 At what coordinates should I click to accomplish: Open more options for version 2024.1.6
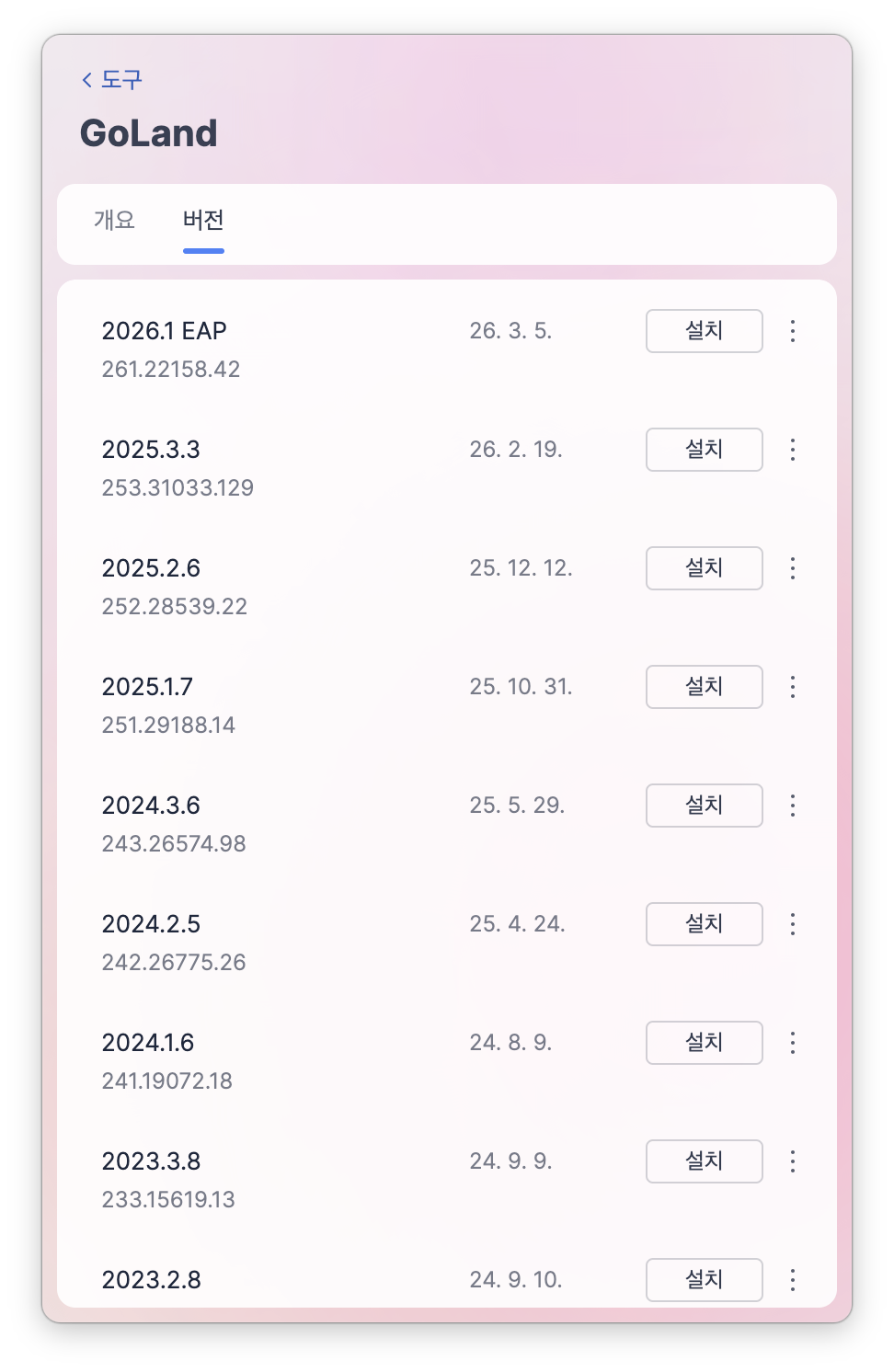click(x=792, y=1043)
